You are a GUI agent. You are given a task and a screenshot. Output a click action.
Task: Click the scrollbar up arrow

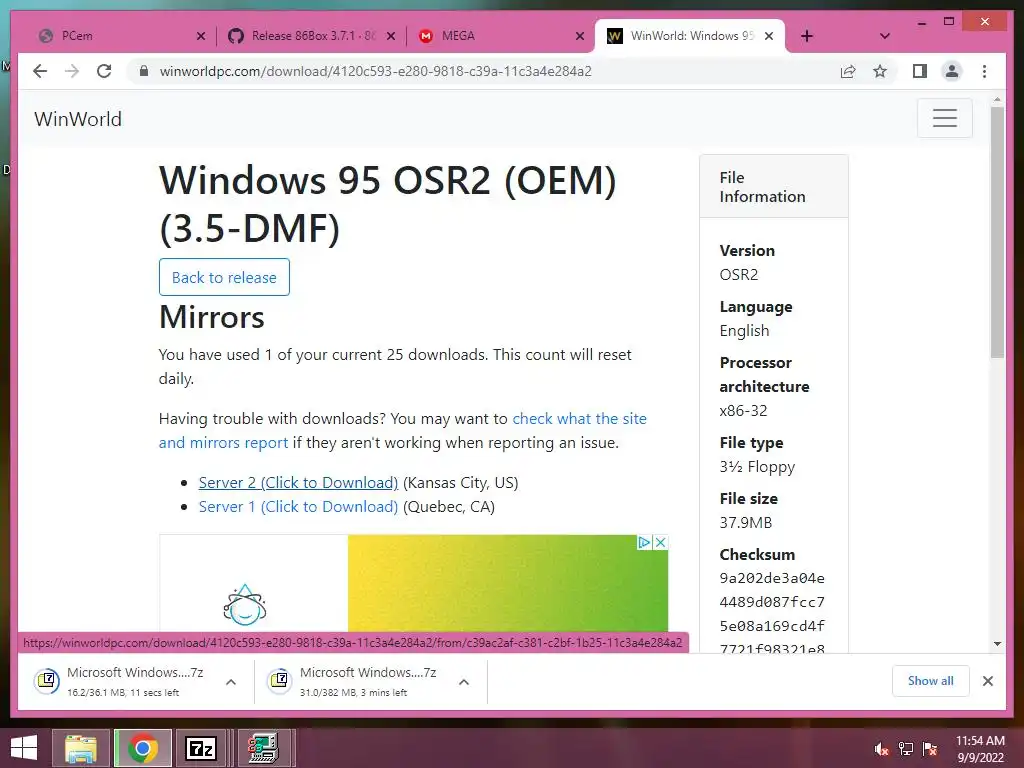997,100
